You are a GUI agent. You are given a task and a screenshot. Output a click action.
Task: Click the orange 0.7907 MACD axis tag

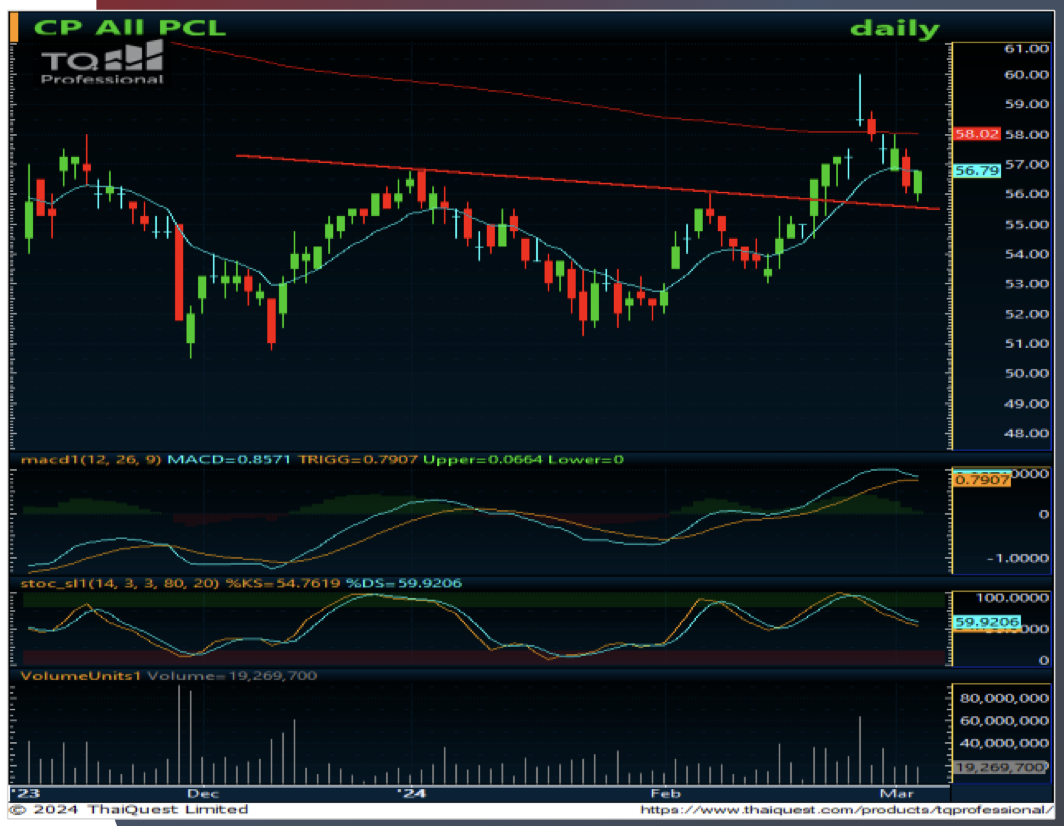981,481
